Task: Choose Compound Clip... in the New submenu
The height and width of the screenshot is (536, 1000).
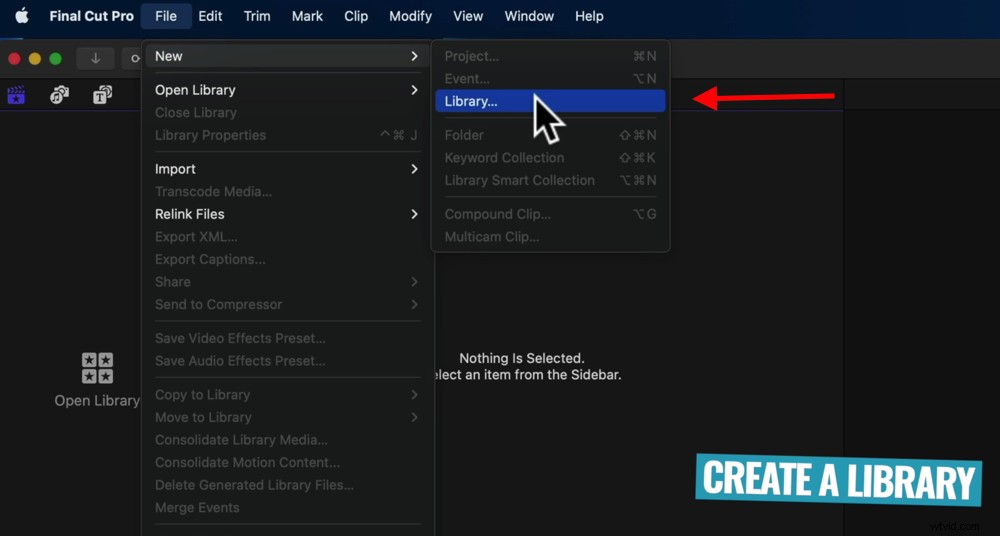Action: point(550,214)
